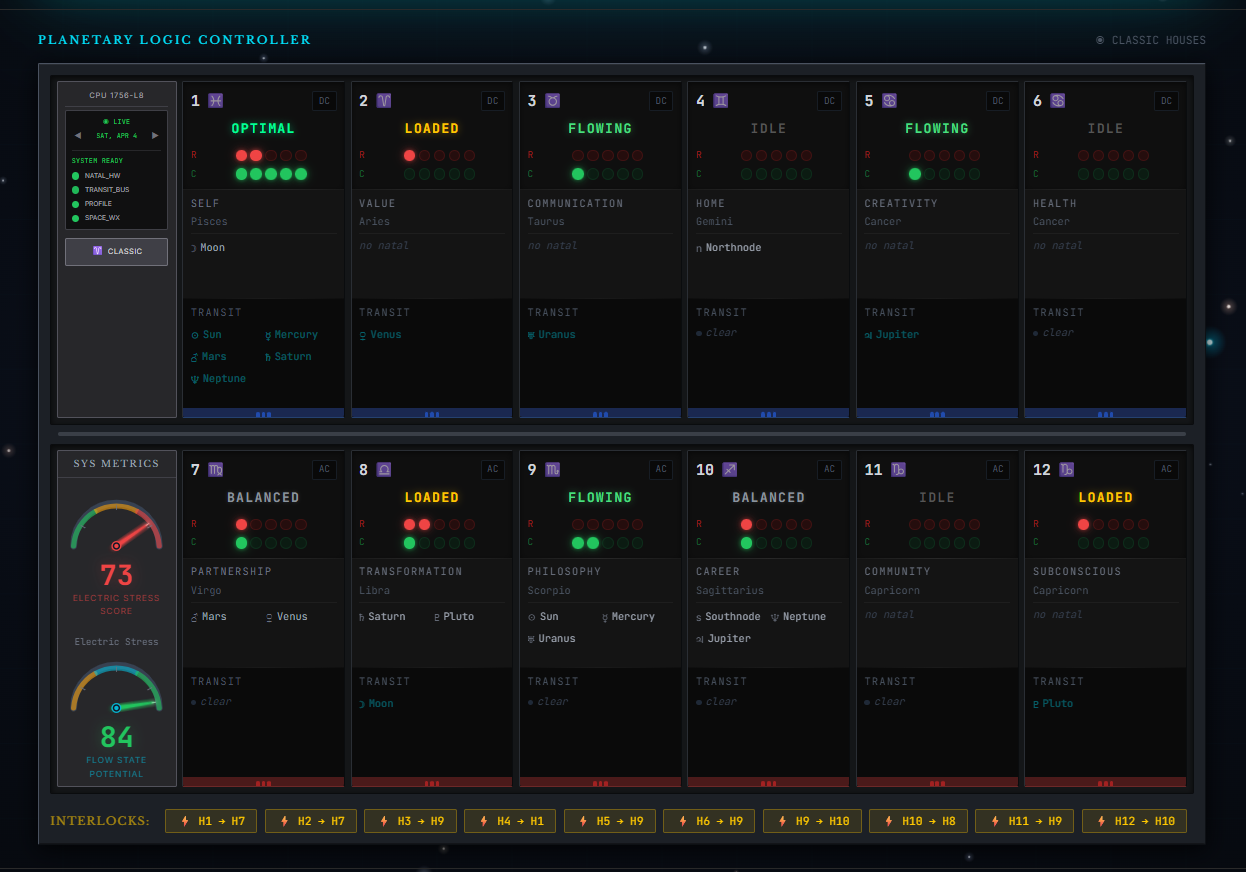This screenshot has width=1246, height=872.
Task: Go to previous date with left arrow
Action: [78, 135]
